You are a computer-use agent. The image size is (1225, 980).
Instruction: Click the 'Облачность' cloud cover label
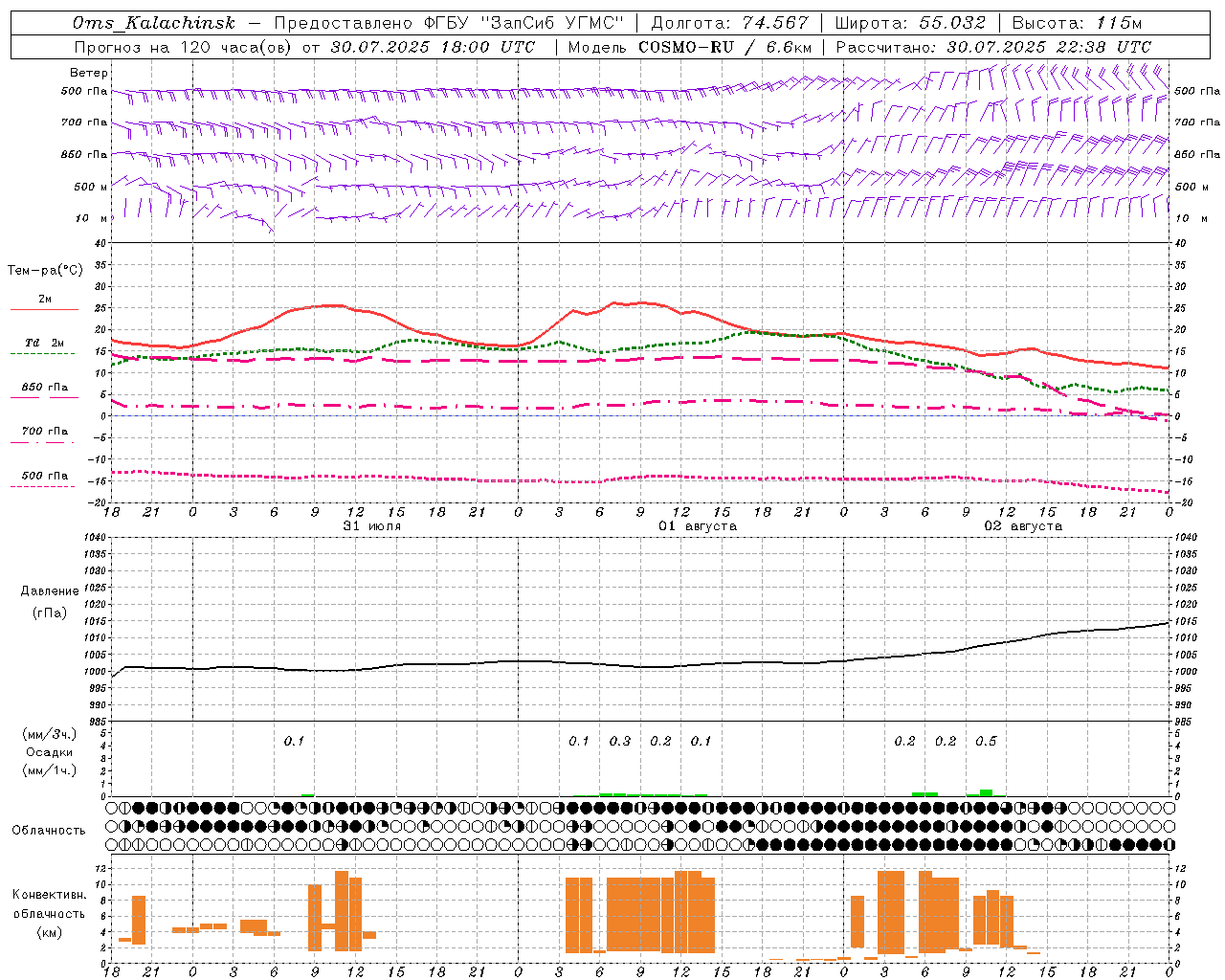[x=49, y=830]
